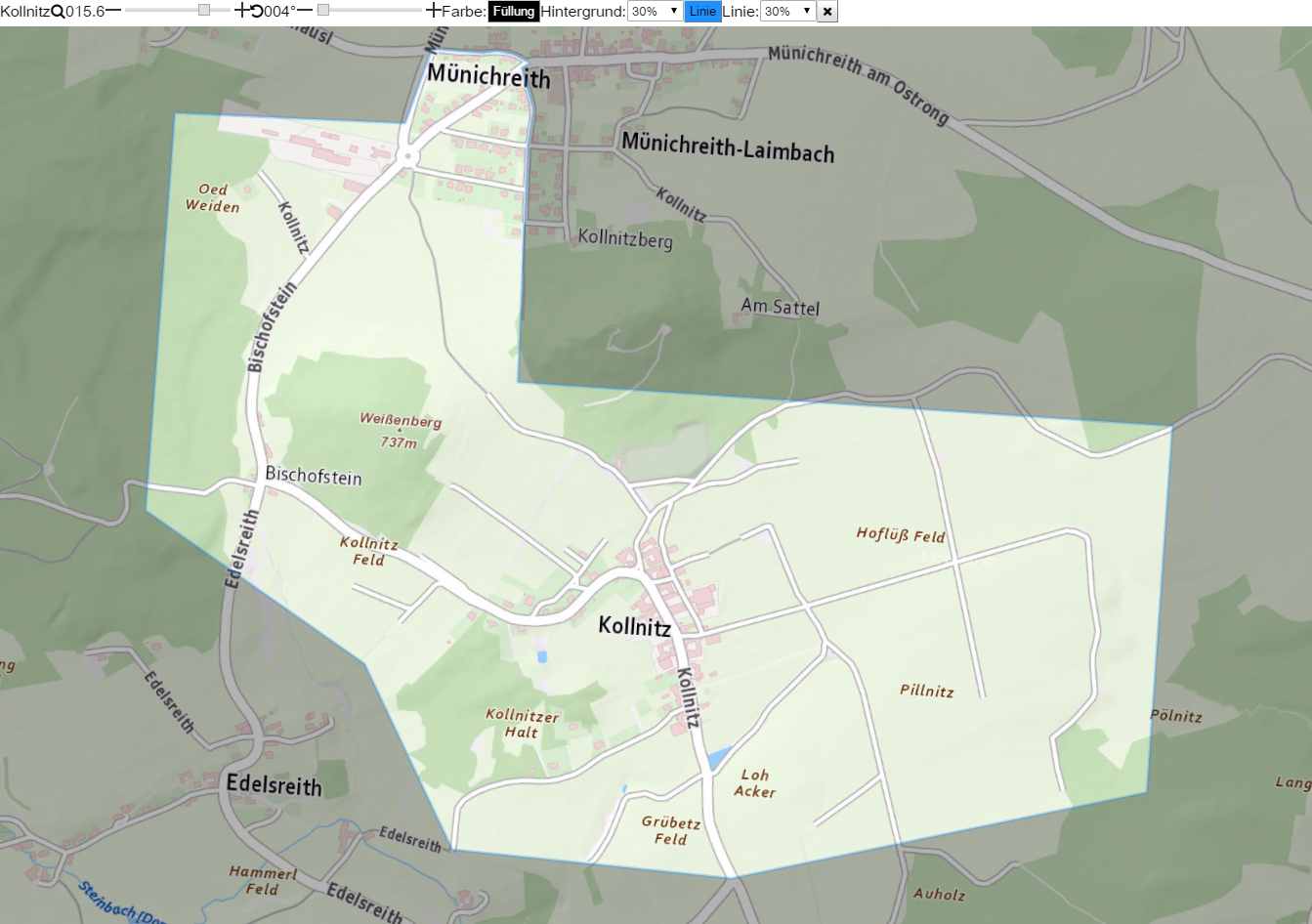Click the rotation reset arrow icon
Screen dimensions: 1312x924
257,12
